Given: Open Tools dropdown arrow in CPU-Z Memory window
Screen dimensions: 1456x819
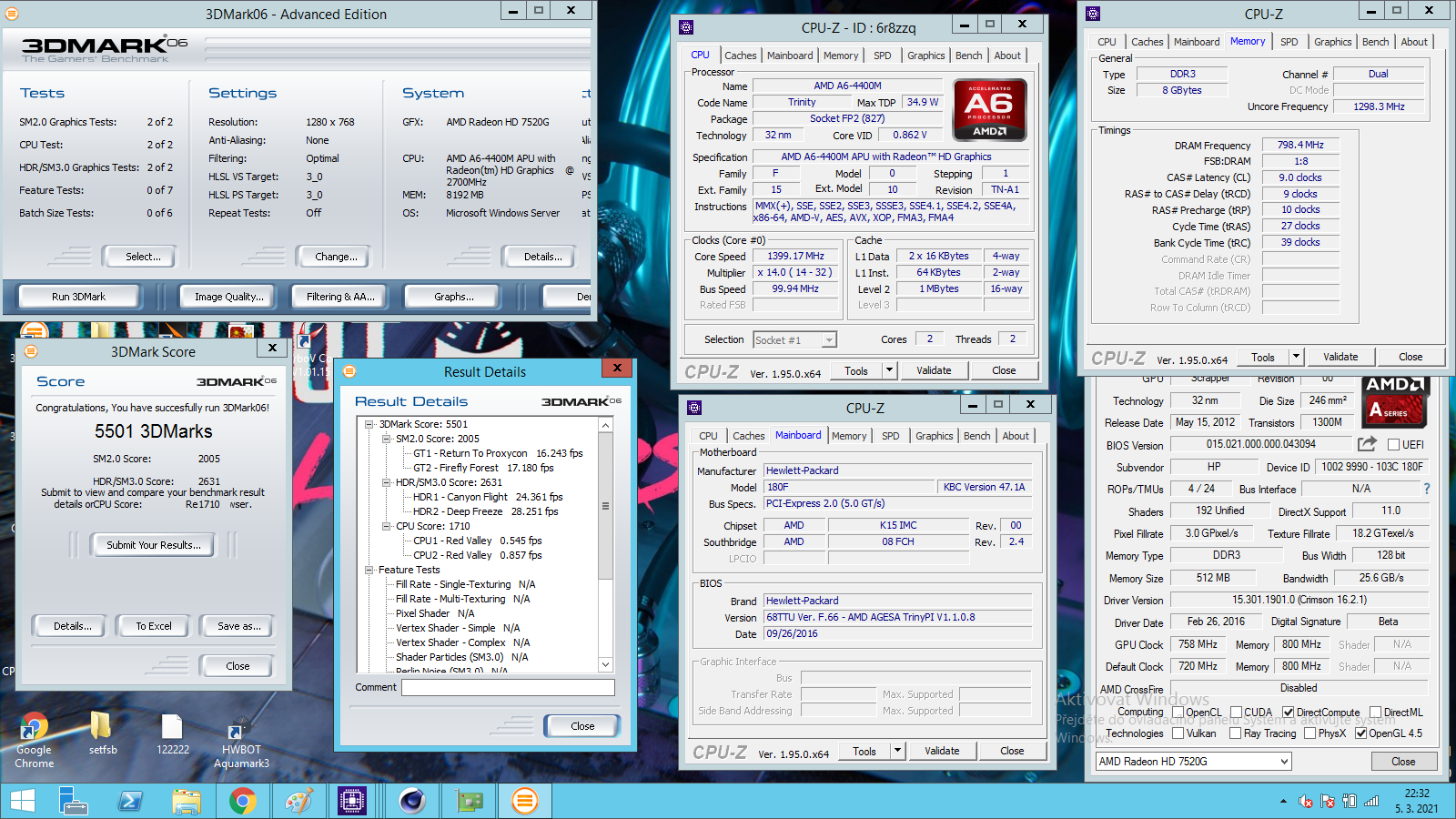Looking at the screenshot, I should click(x=1297, y=357).
